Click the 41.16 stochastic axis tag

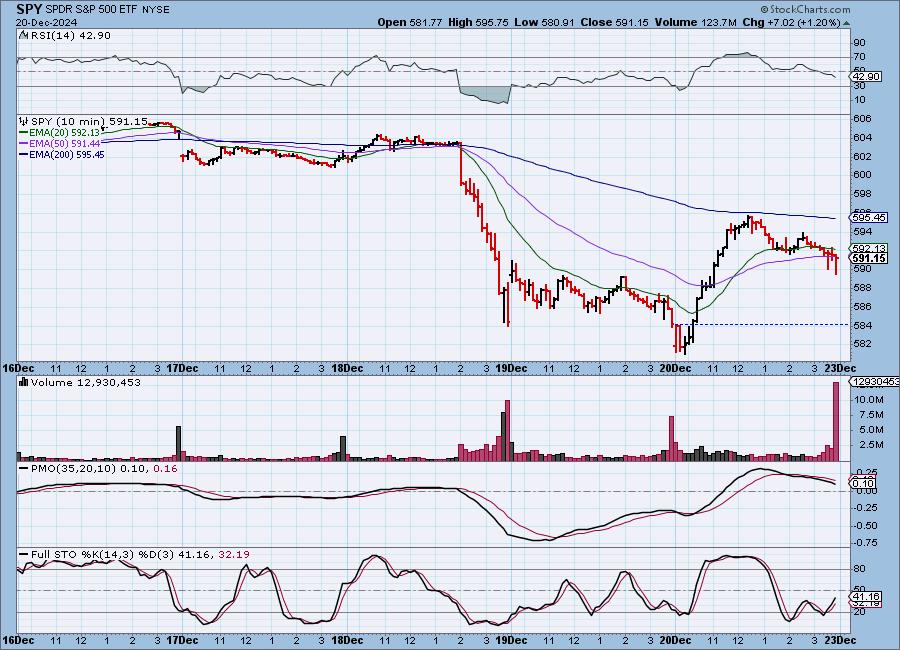click(x=866, y=597)
